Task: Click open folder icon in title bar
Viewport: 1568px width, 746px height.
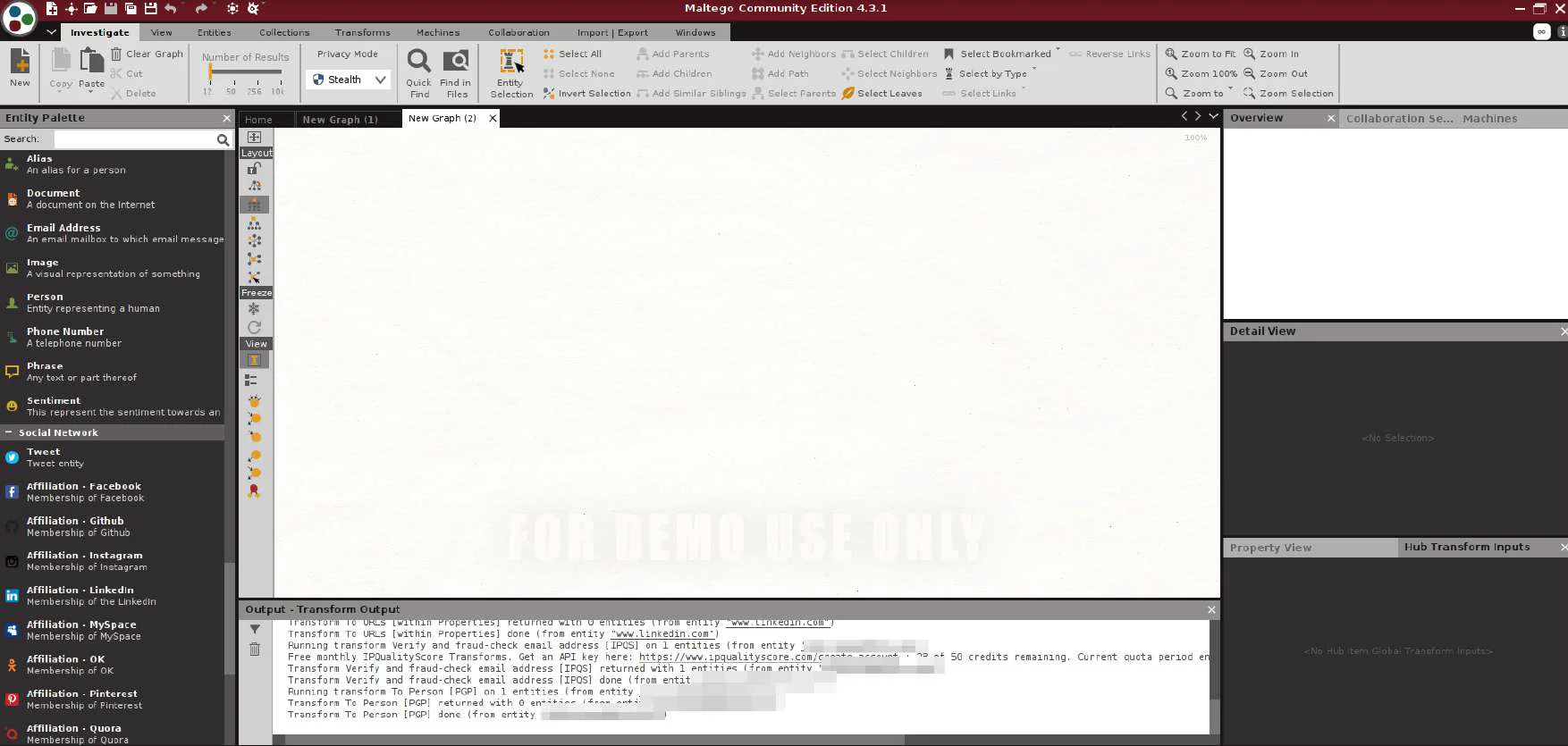Action: 90,8
